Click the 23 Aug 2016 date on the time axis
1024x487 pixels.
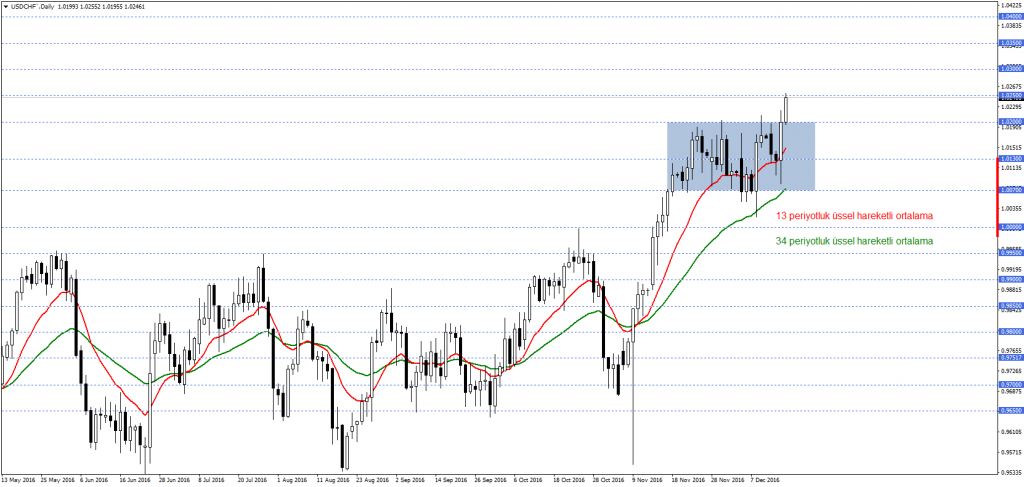[371, 480]
